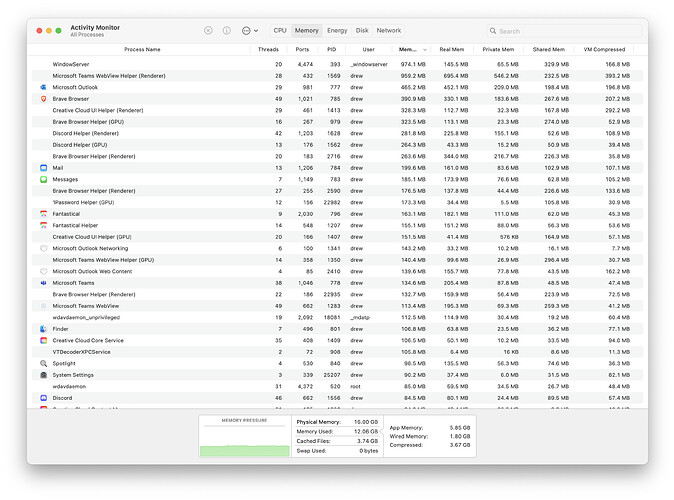Select Creative Cloud UI Helper (Renderer) row
This screenshot has width=674, height=500.
(337, 110)
